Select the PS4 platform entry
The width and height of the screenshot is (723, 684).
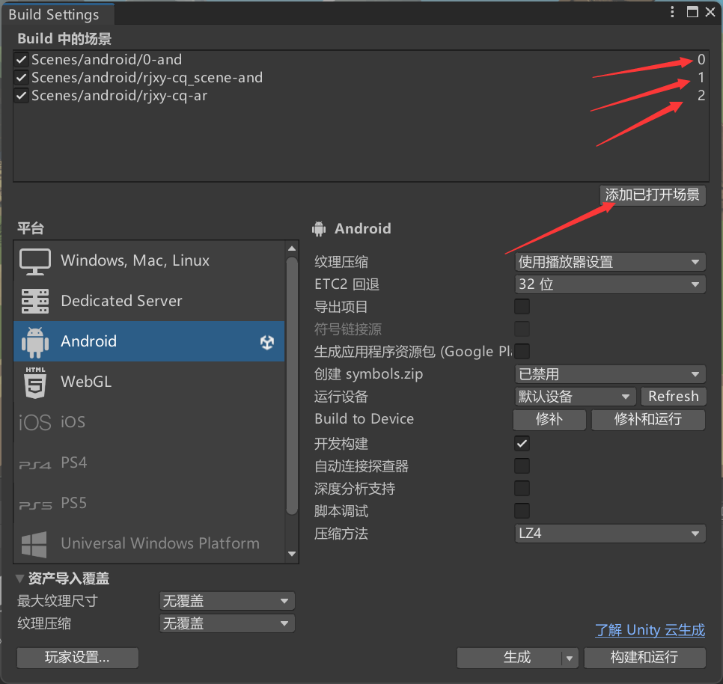click(x=149, y=463)
